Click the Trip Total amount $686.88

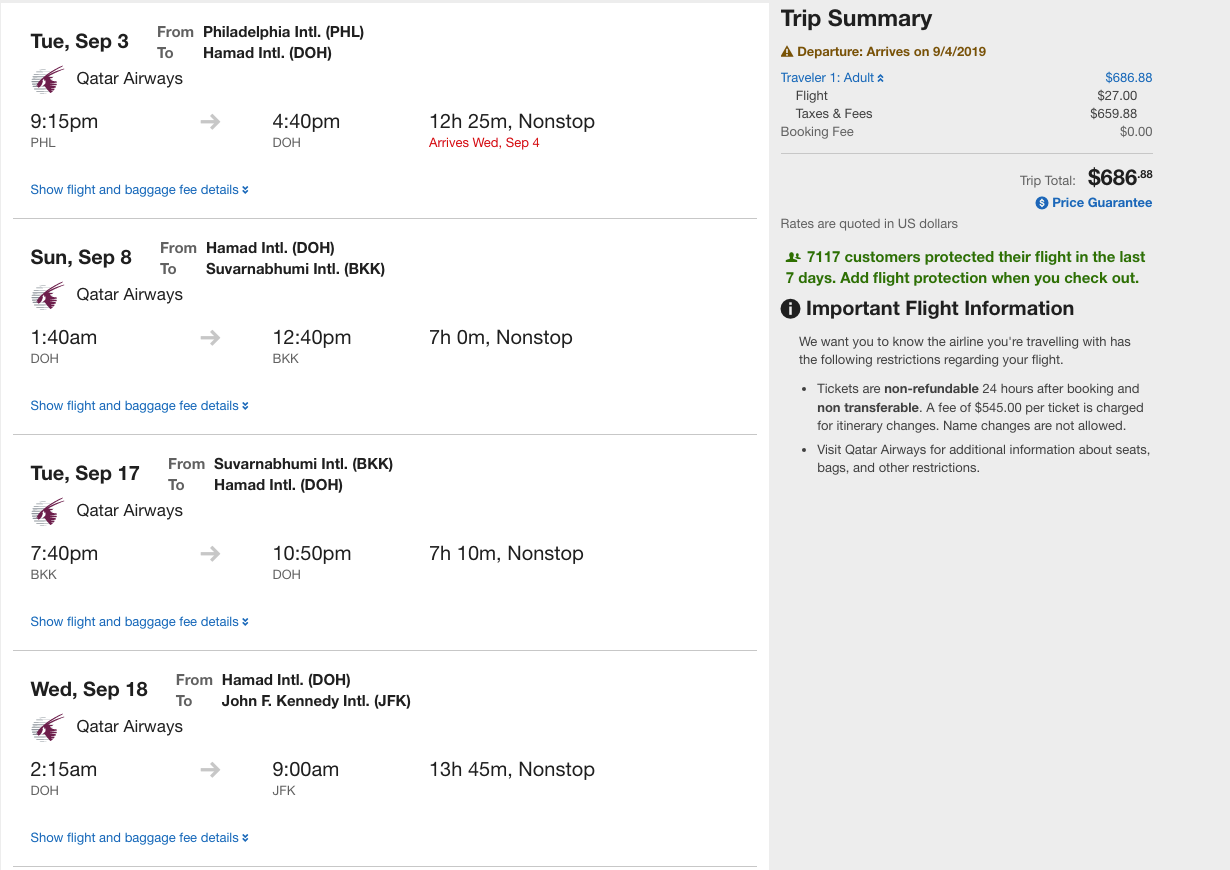pyautogui.click(x=1119, y=178)
